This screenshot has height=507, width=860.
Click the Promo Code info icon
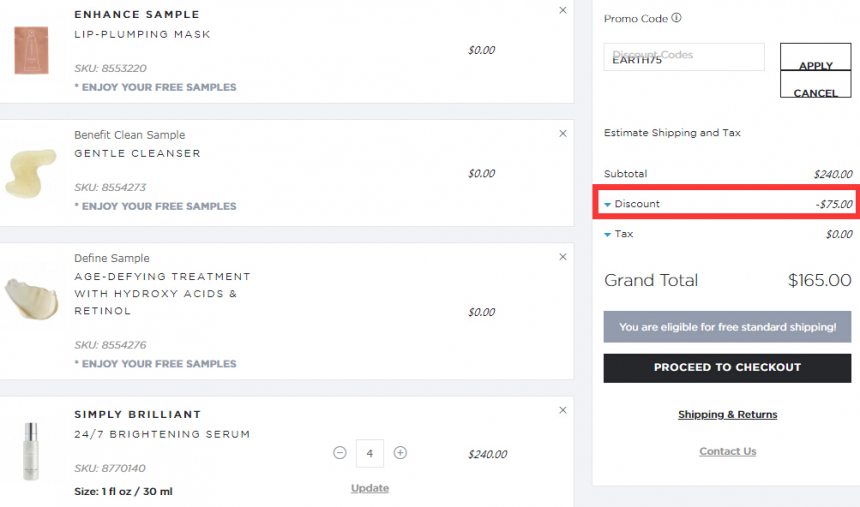pyautogui.click(x=677, y=18)
